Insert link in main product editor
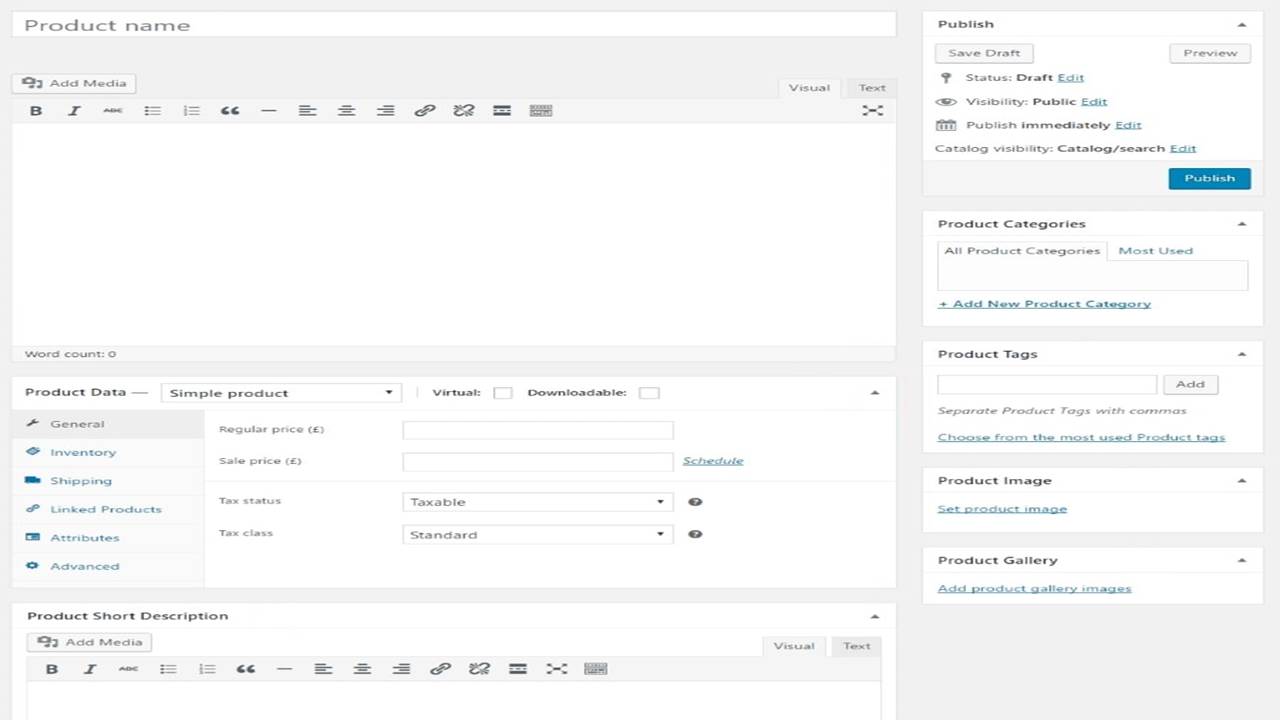The width and height of the screenshot is (1280, 720). [x=424, y=111]
